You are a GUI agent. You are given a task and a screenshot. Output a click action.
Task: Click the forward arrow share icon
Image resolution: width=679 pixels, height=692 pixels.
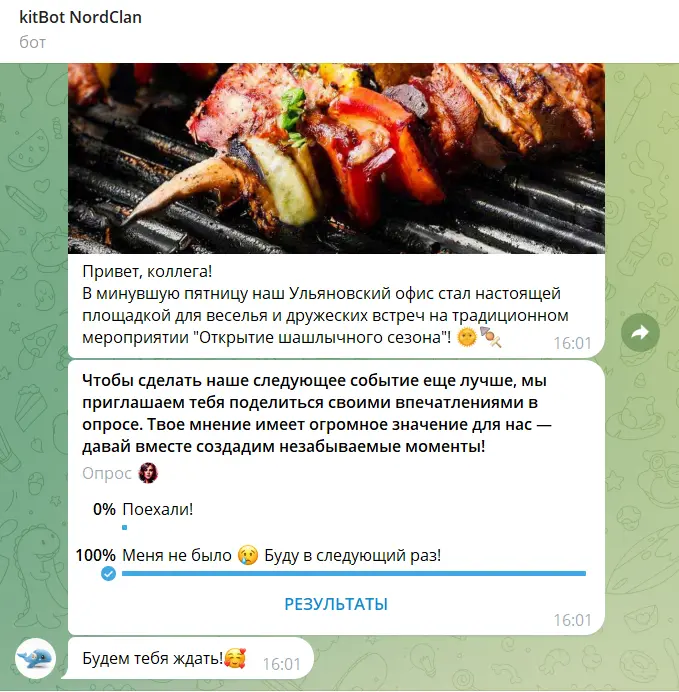click(x=640, y=333)
